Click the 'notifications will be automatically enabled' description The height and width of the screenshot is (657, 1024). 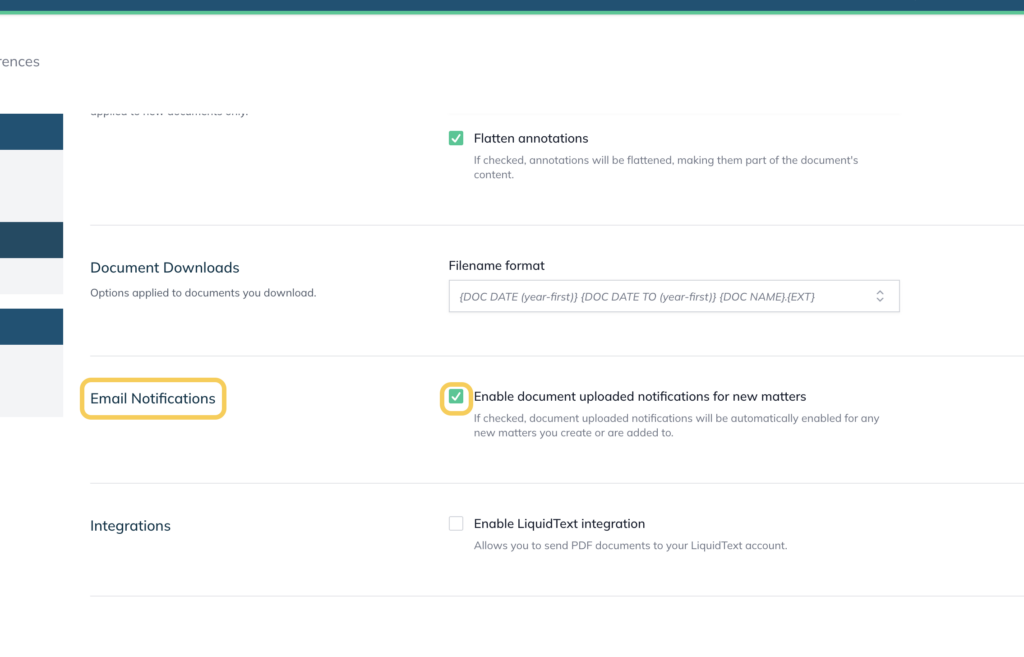point(677,425)
